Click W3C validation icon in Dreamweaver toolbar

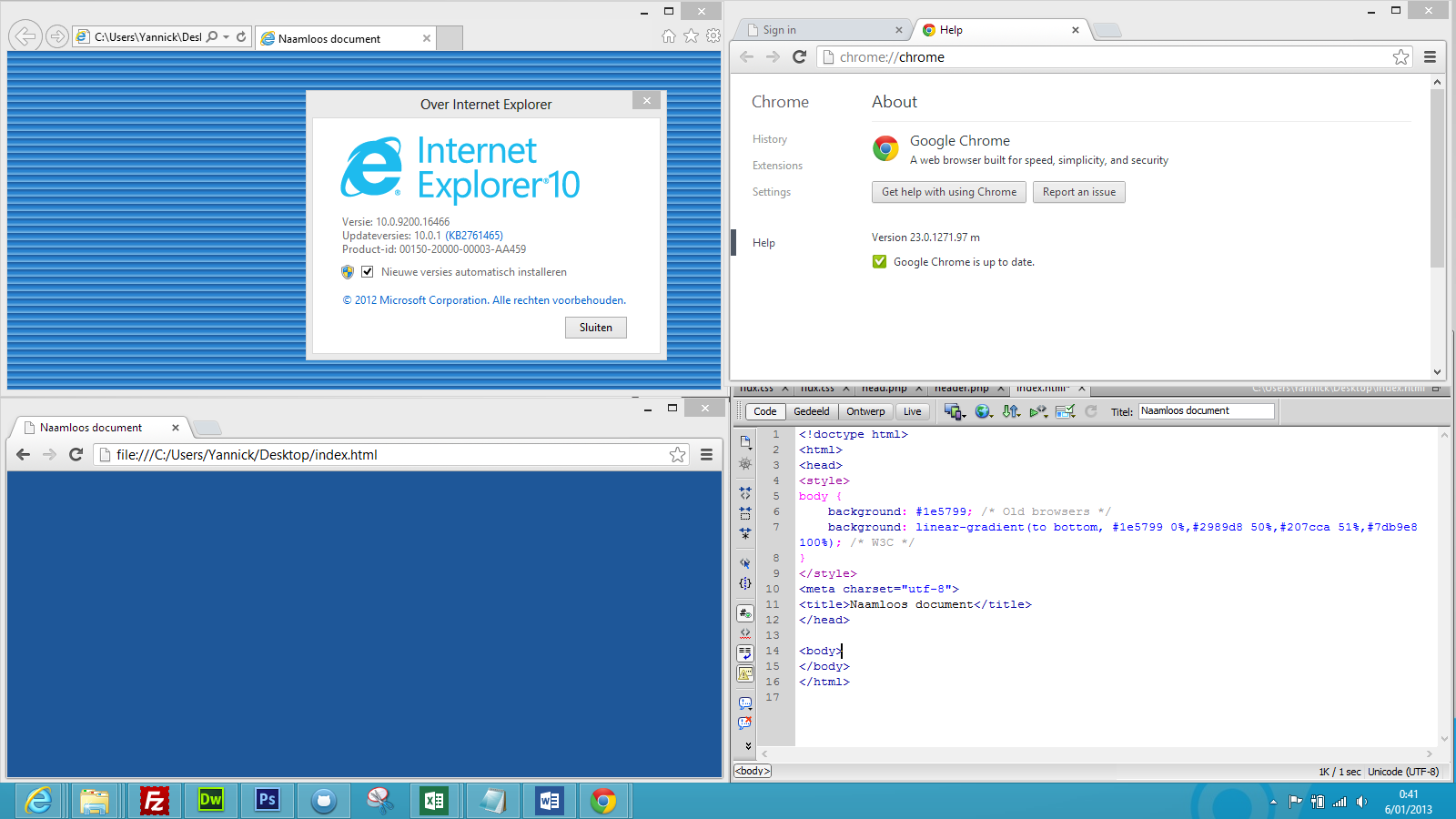pyautogui.click(x=1038, y=411)
